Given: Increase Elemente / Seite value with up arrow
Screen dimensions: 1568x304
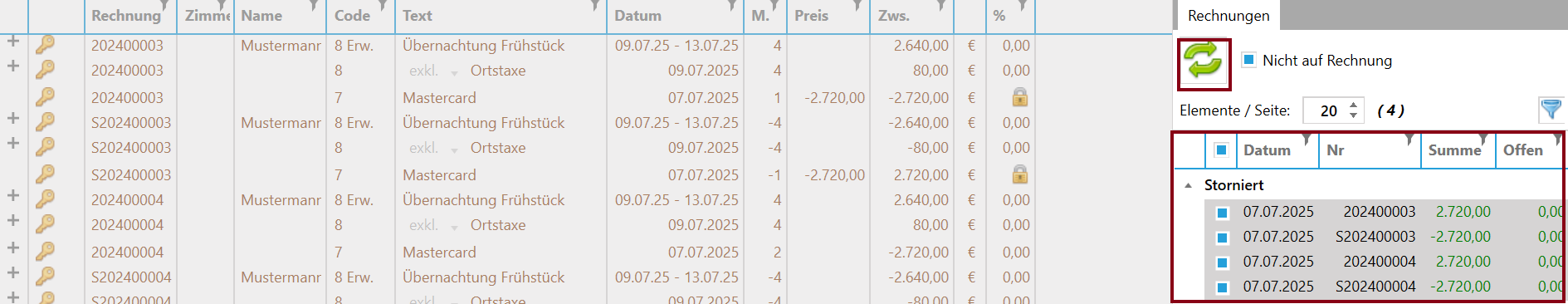Looking at the screenshot, I should [x=1353, y=105].
